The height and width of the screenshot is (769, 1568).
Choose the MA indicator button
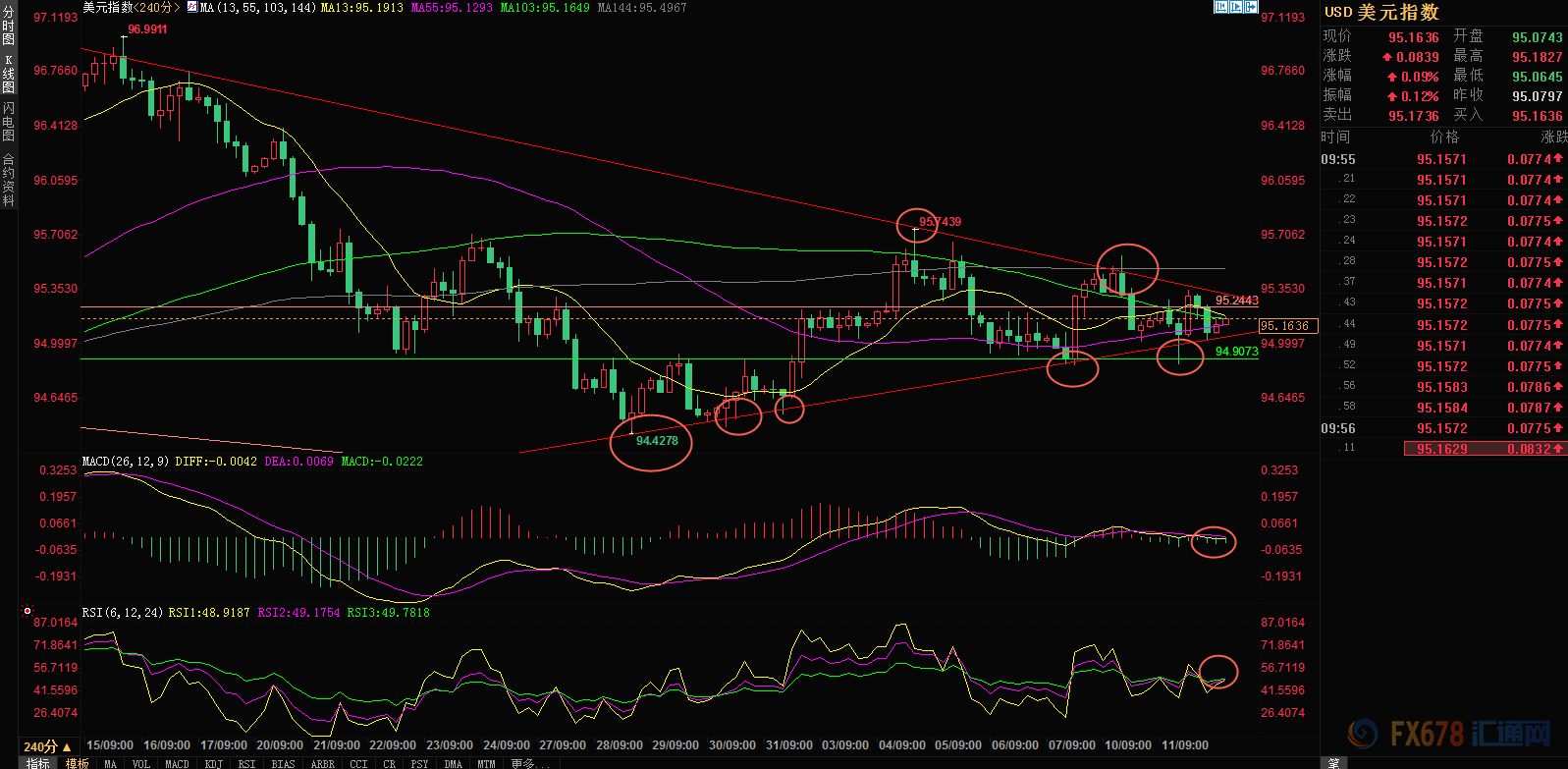pyautogui.click(x=110, y=763)
